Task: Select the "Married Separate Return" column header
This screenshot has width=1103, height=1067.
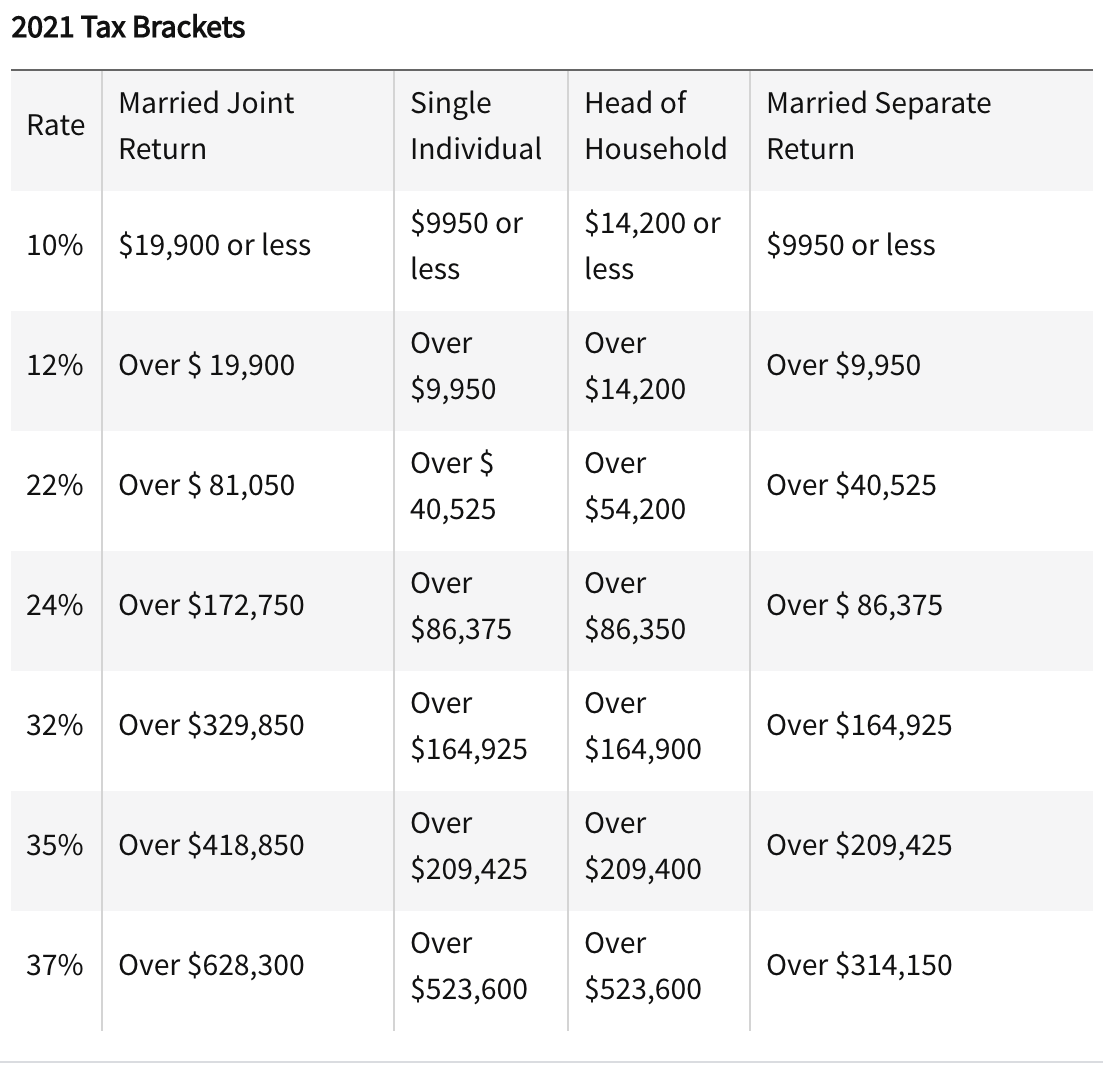Action: click(878, 126)
